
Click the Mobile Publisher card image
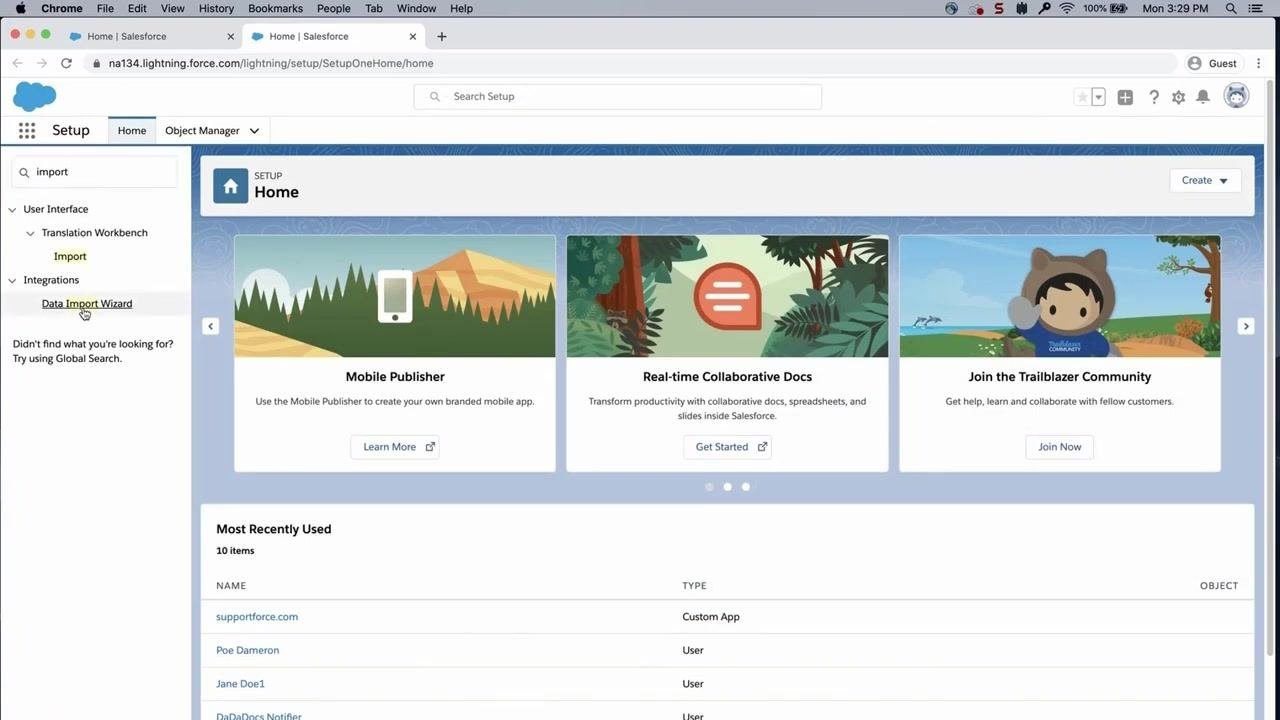395,296
